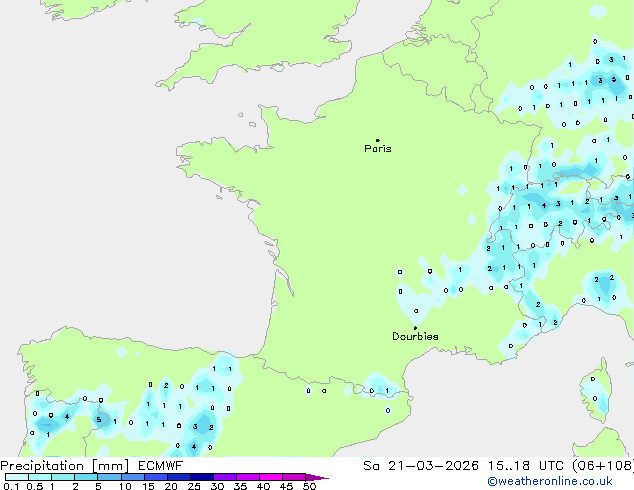This screenshot has width=634, height=490.
Task: Pick the 2–5 mm legend color swatch
Action: 86,477
